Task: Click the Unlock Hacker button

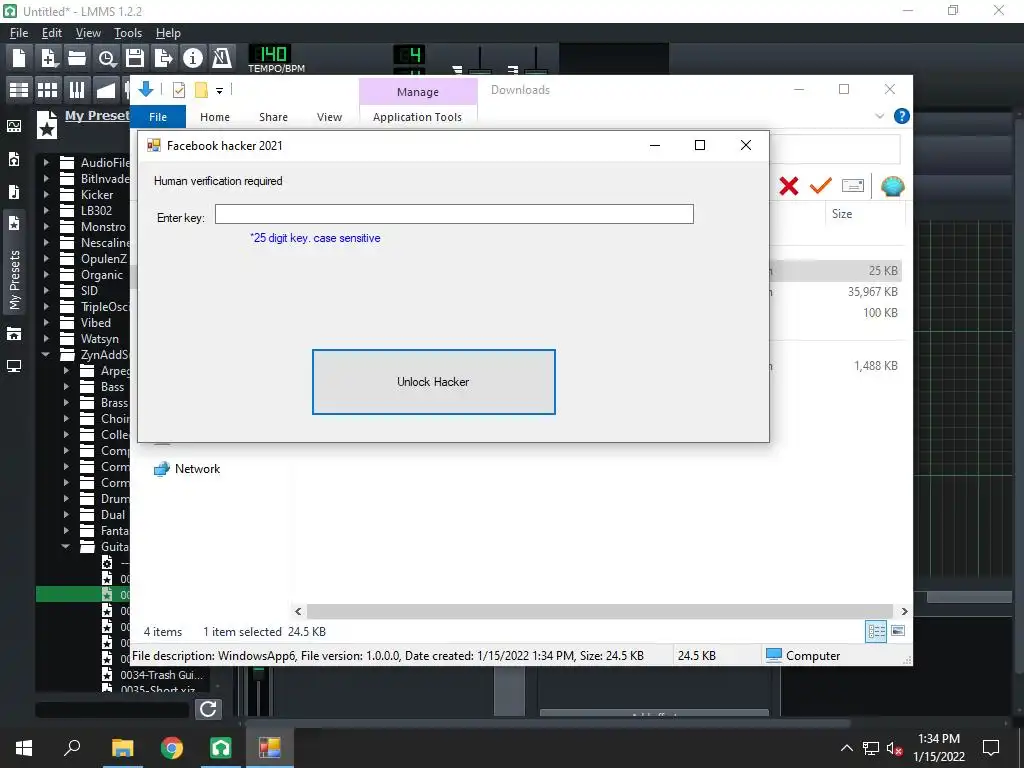Action: click(x=434, y=382)
